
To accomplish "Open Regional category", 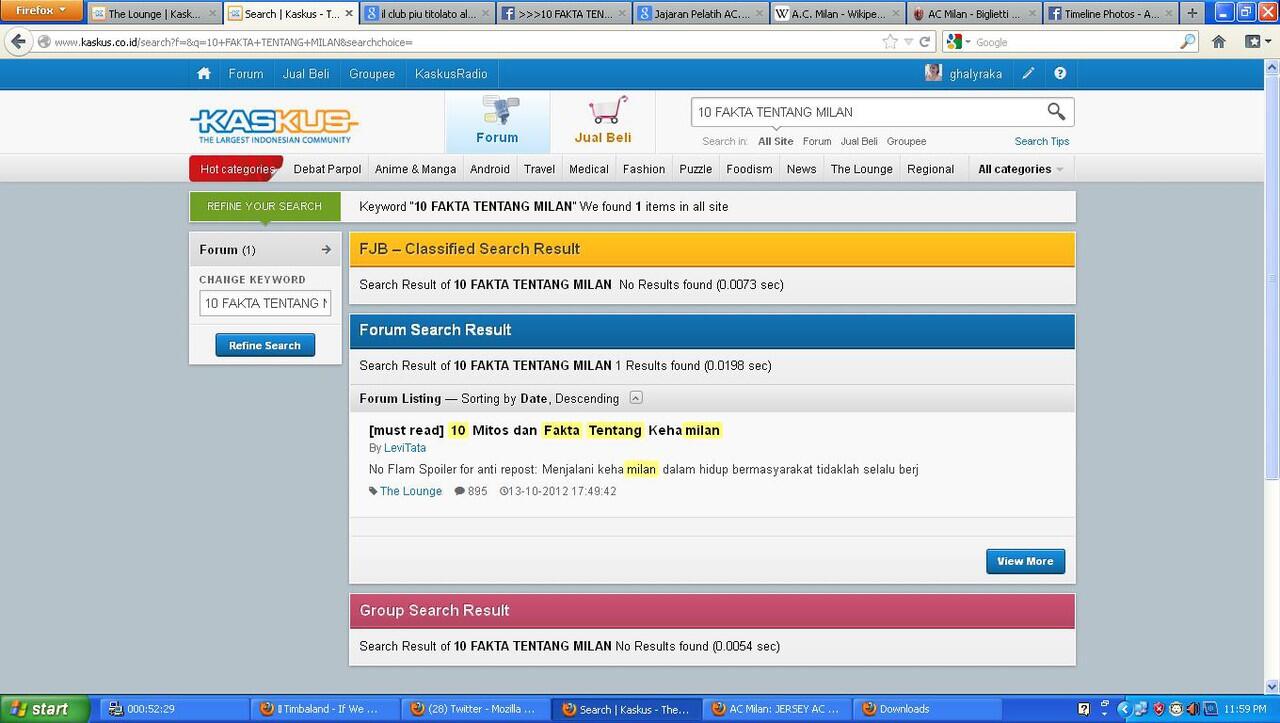I will coord(931,169).
